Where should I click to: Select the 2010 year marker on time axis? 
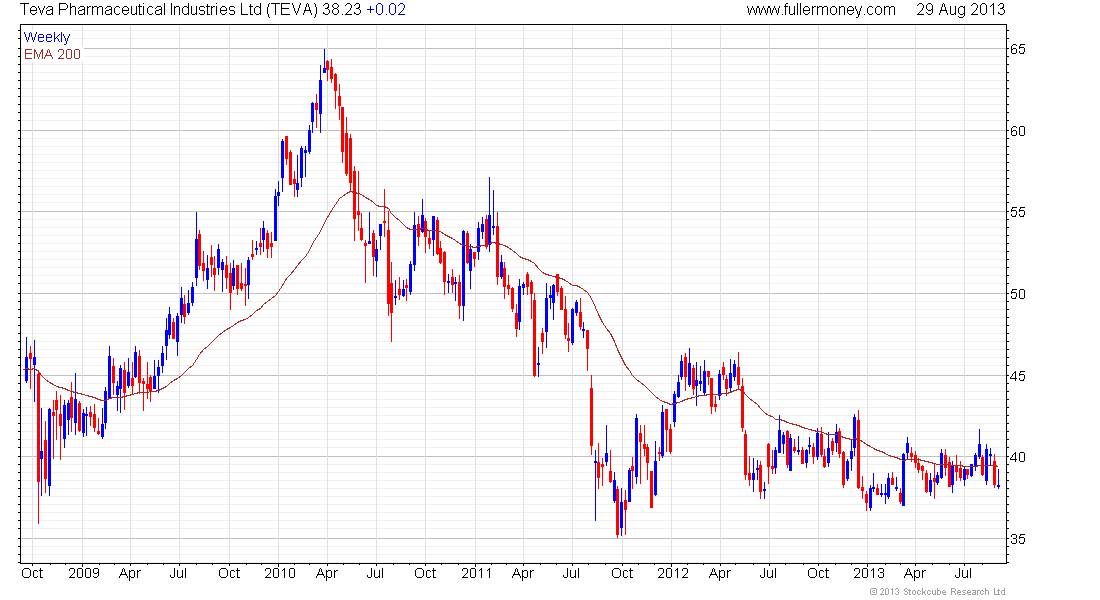point(280,573)
